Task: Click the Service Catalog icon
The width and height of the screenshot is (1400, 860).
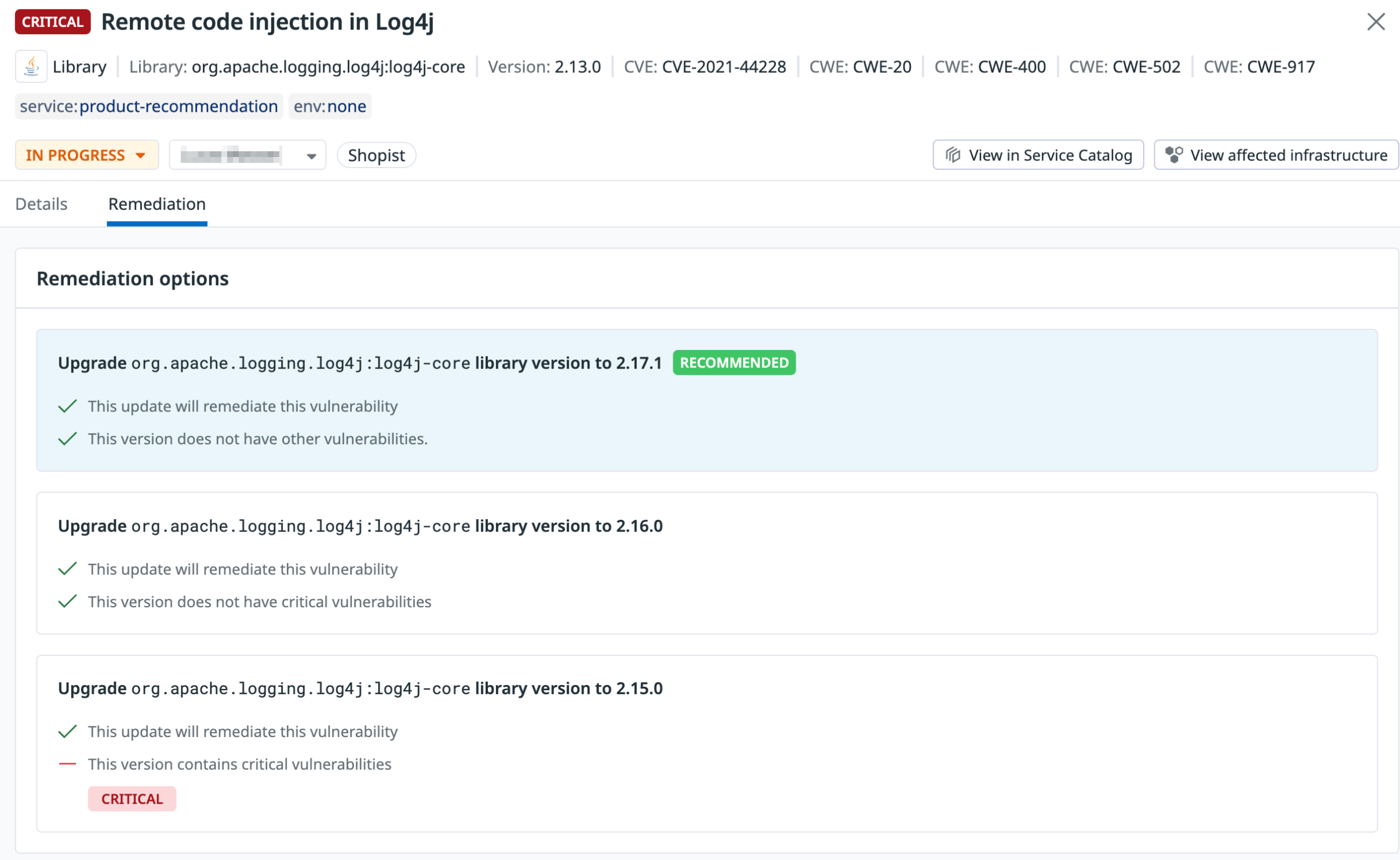Action: (x=953, y=155)
